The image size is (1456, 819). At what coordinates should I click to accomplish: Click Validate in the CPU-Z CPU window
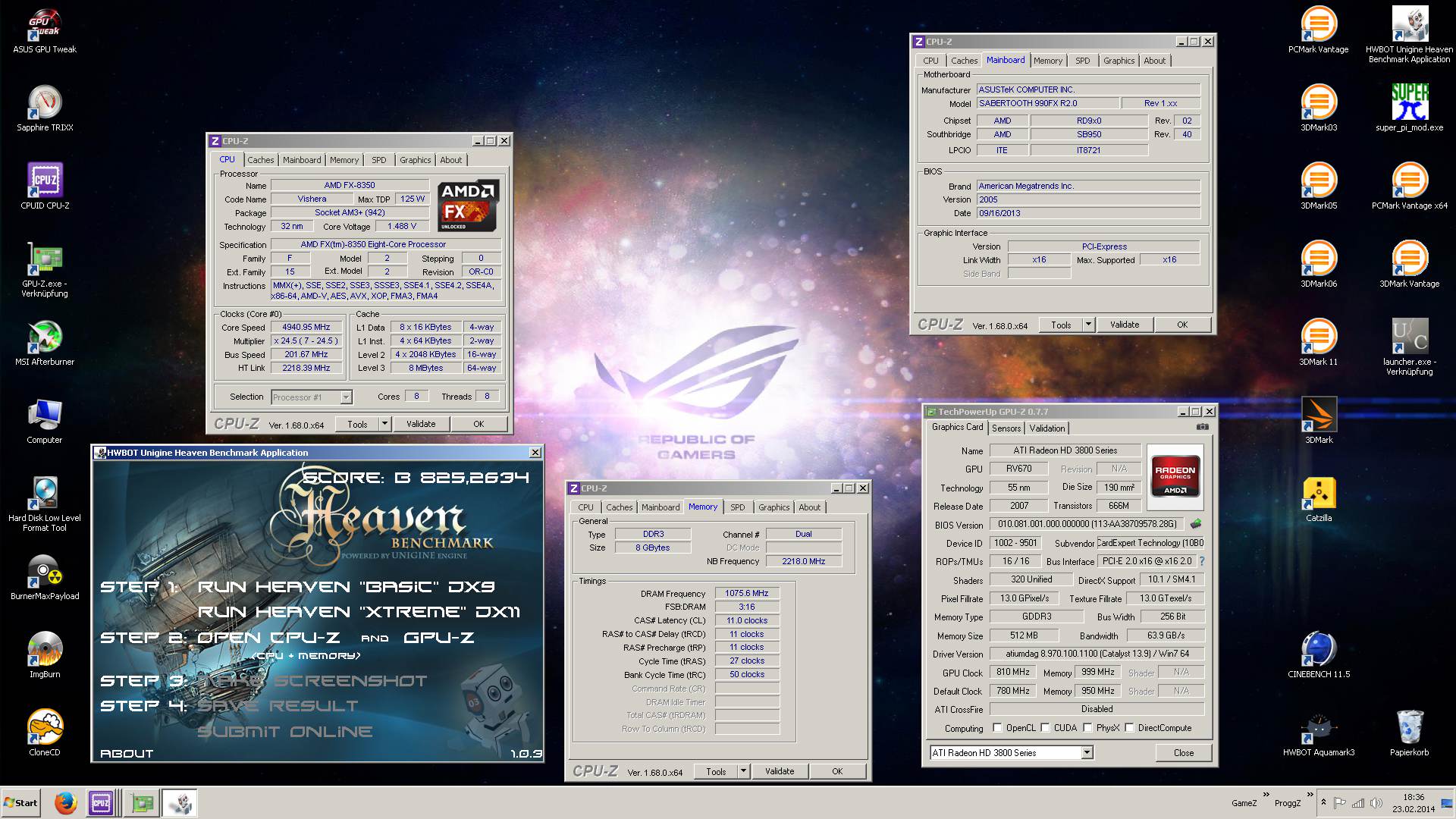tap(421, 424)
